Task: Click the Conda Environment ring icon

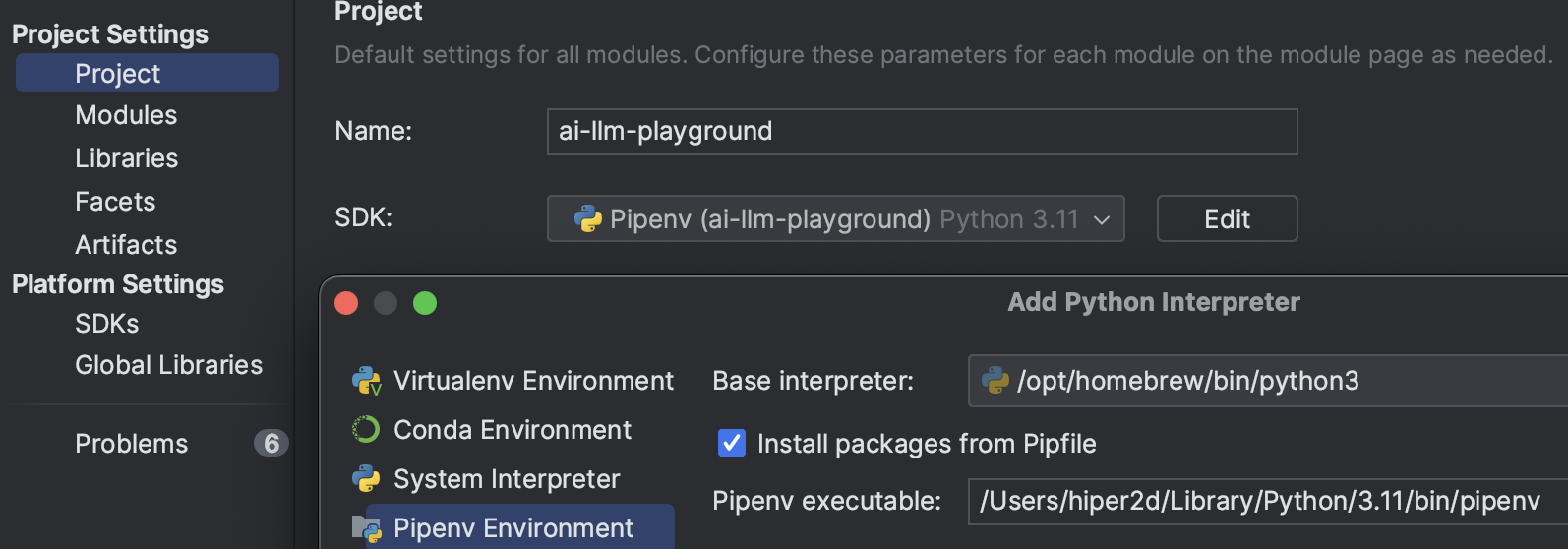Action: point(366,430)
